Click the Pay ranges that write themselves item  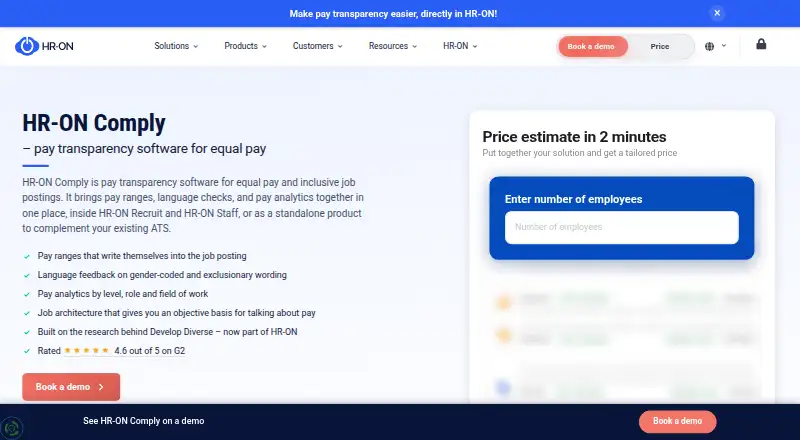coord(142,256)
